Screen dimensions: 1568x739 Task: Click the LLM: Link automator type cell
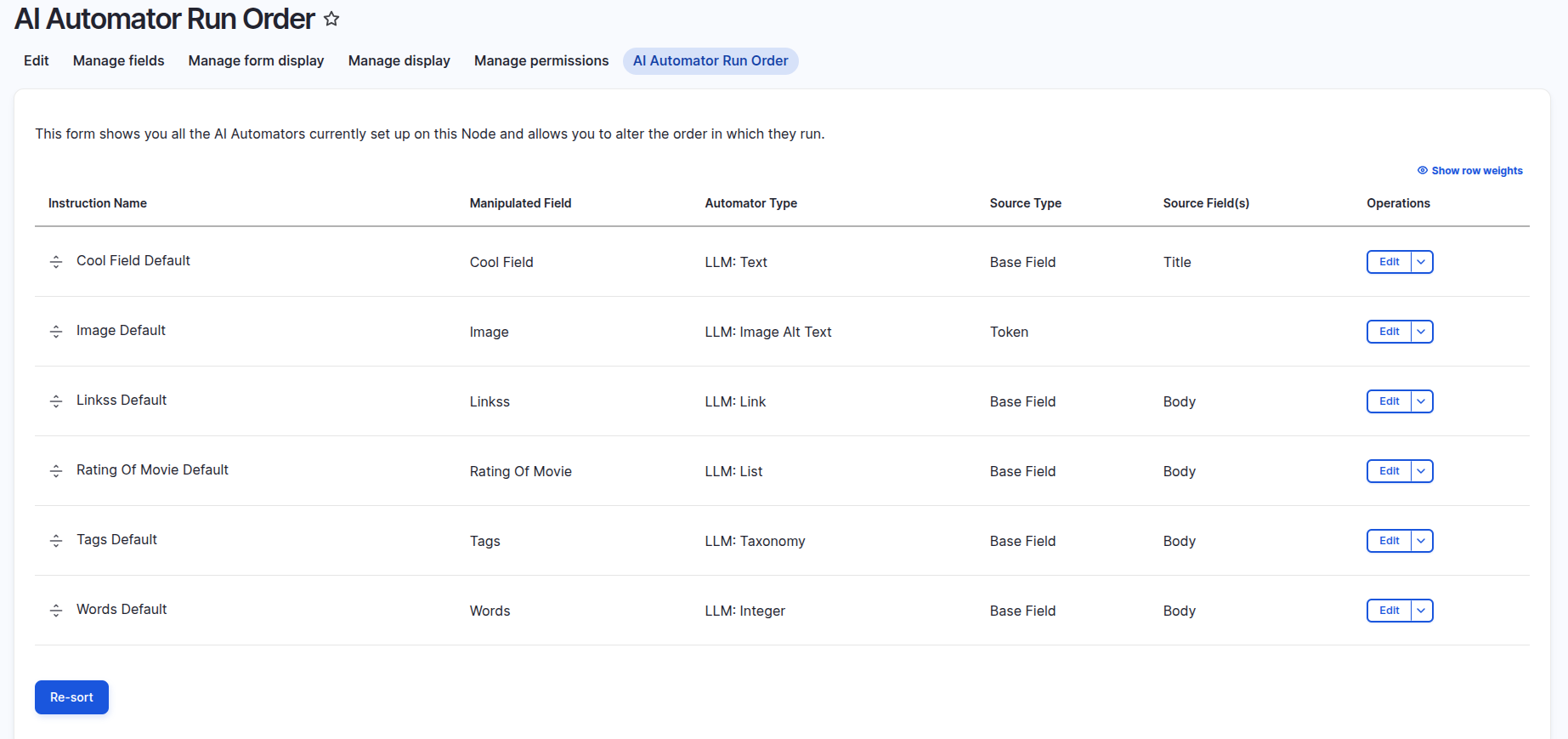[735, 401]
